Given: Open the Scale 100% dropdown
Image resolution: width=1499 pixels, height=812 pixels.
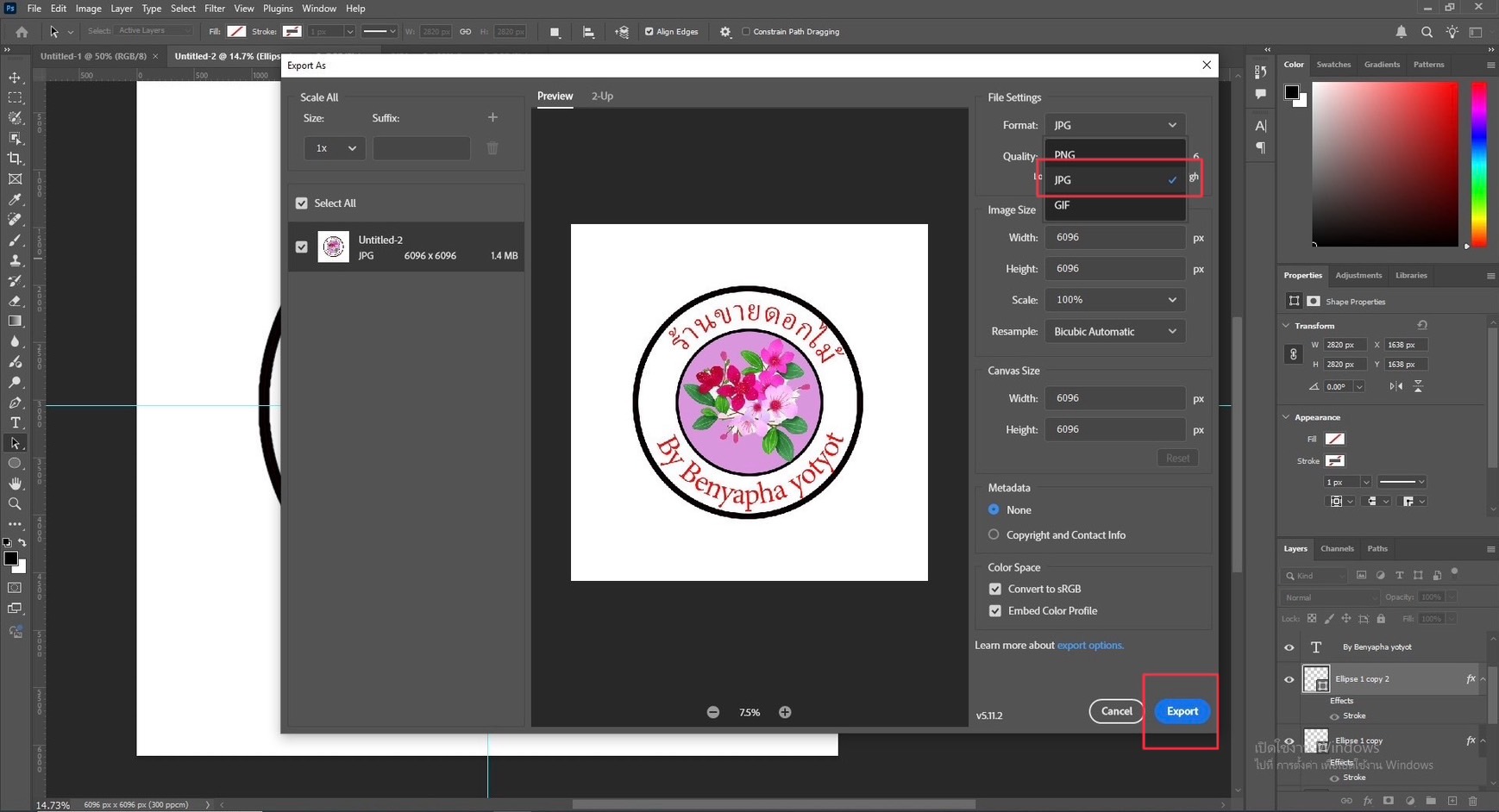Looking at the screenshot, I should (1114, 300).
